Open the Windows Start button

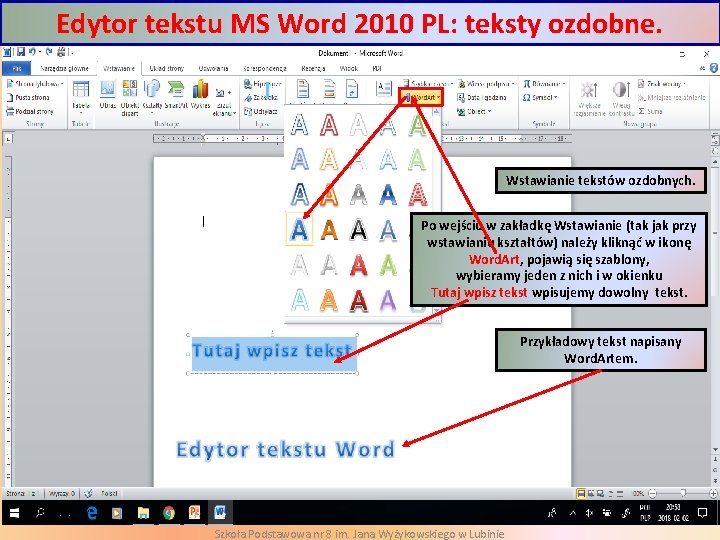(14, 513)
